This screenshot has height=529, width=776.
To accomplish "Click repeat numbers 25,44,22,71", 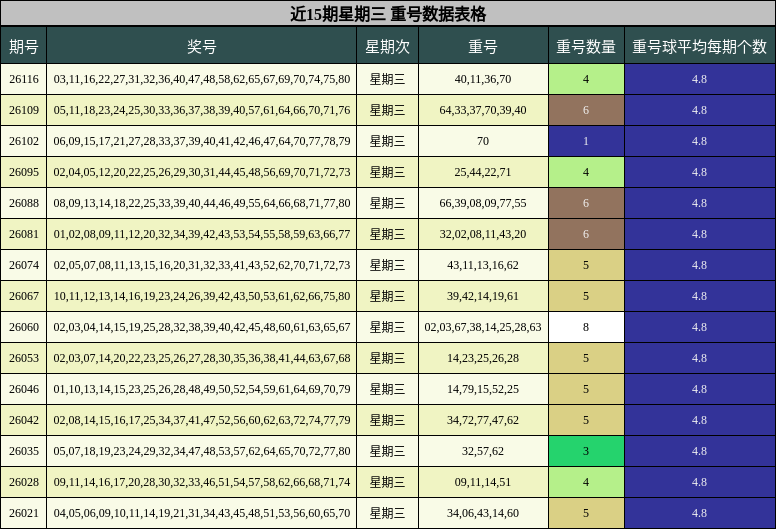I will pos(483,172).
